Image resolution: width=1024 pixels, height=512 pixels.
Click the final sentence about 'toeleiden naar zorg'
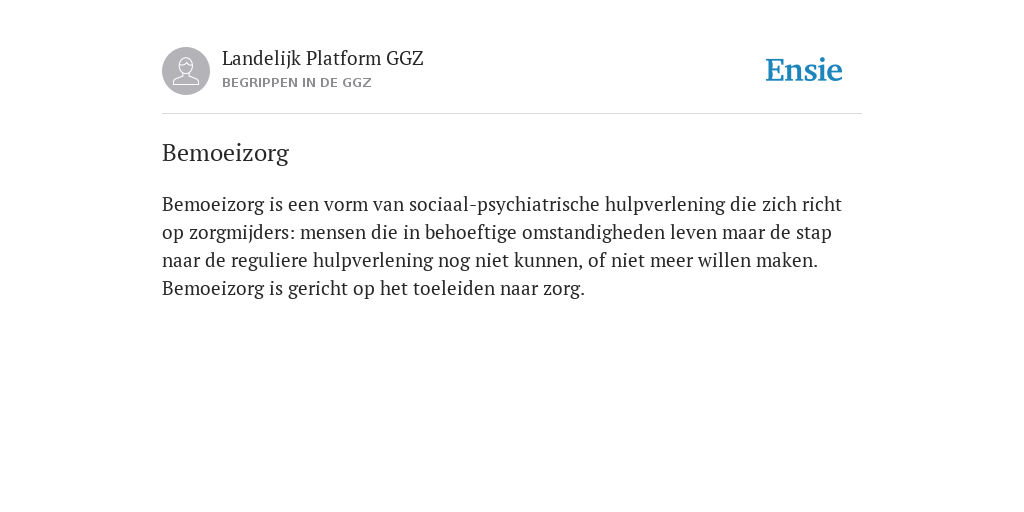pyautogui.click(x=374, y=289)
